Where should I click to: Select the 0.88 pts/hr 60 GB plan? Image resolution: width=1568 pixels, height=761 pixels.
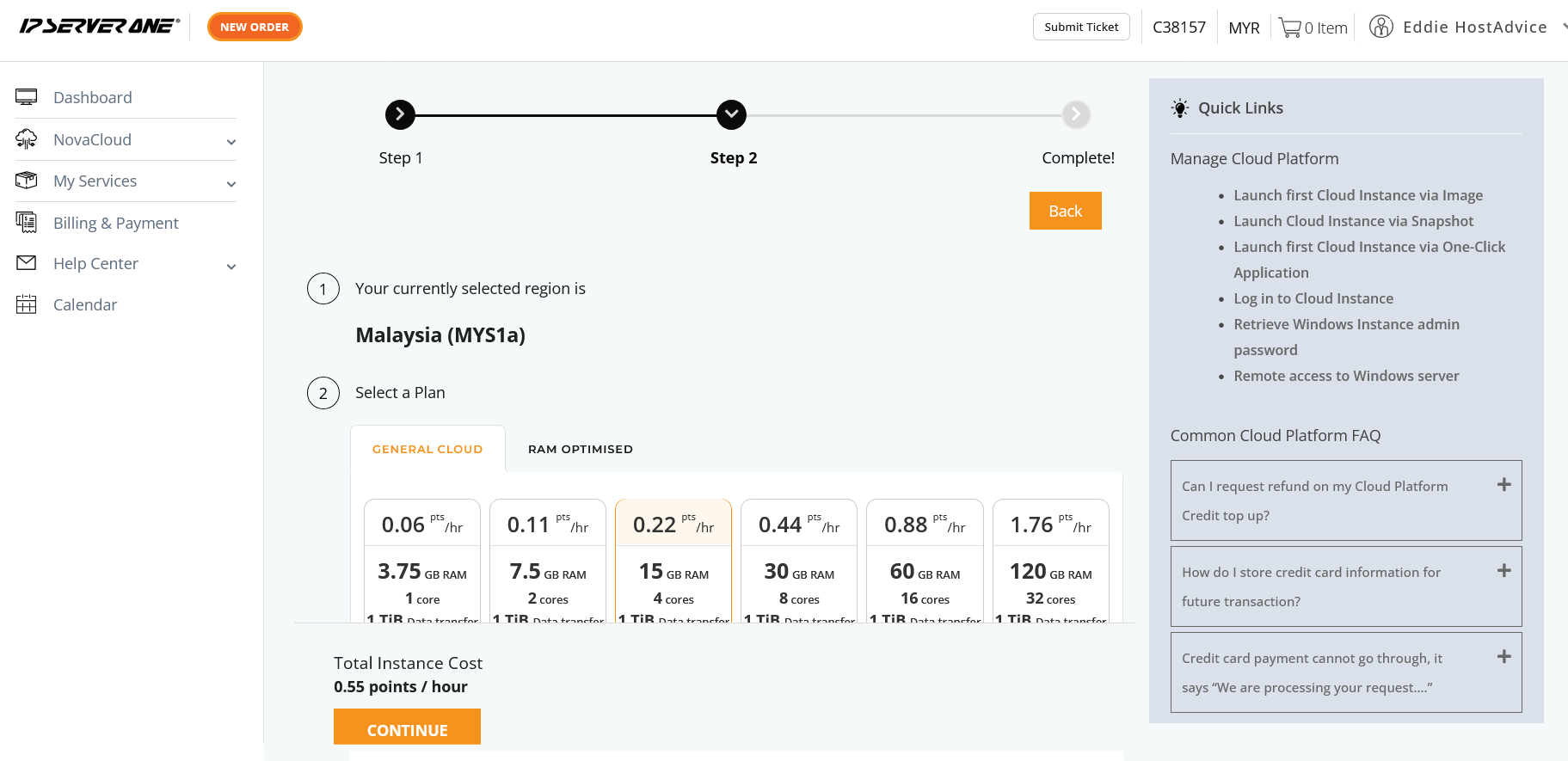point(925,561)
